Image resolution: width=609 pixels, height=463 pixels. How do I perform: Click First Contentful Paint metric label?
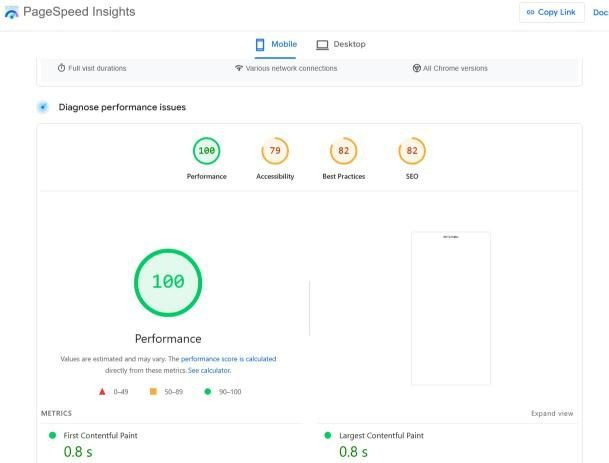point(101,435)
